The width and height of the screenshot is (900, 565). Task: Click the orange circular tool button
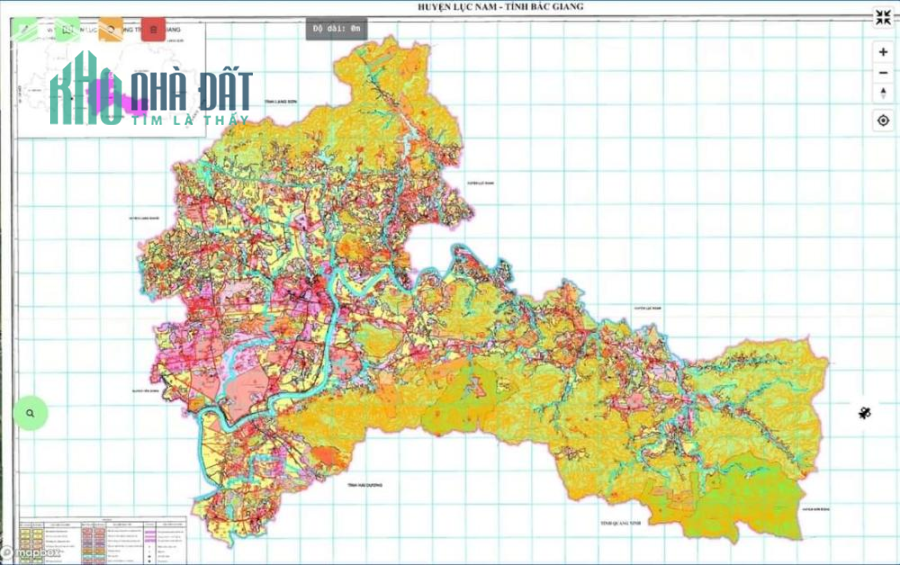(x=111, y=29)
